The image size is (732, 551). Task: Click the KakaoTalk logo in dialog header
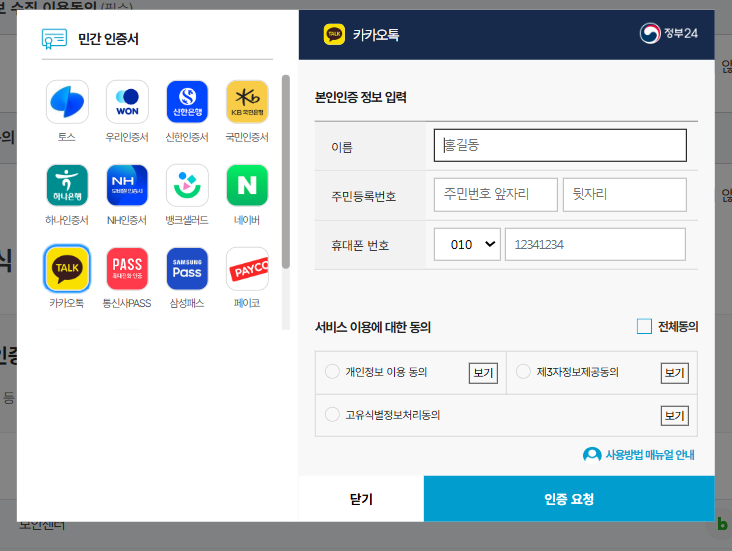(334, 34)
